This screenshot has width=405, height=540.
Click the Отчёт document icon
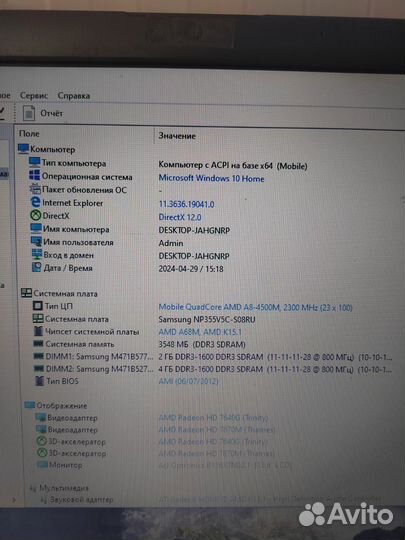coord(29,113)
